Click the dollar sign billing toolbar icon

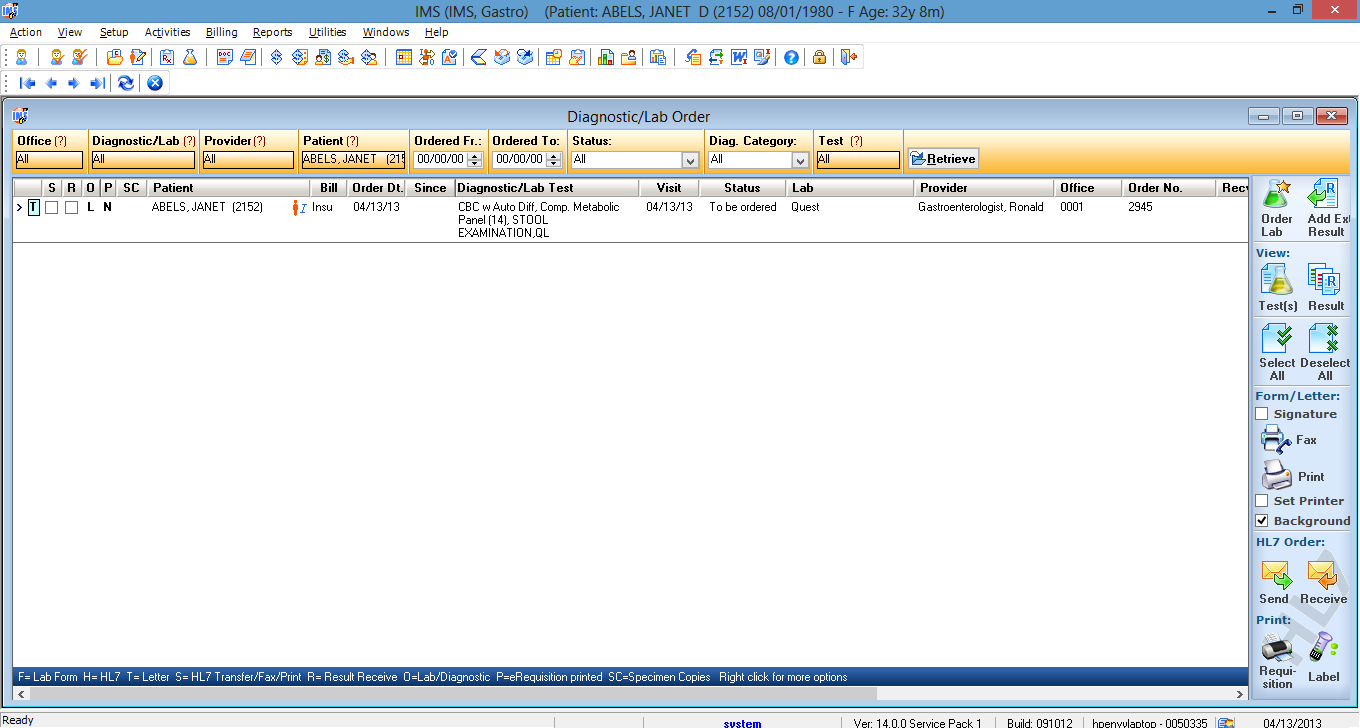coord(277,57)
